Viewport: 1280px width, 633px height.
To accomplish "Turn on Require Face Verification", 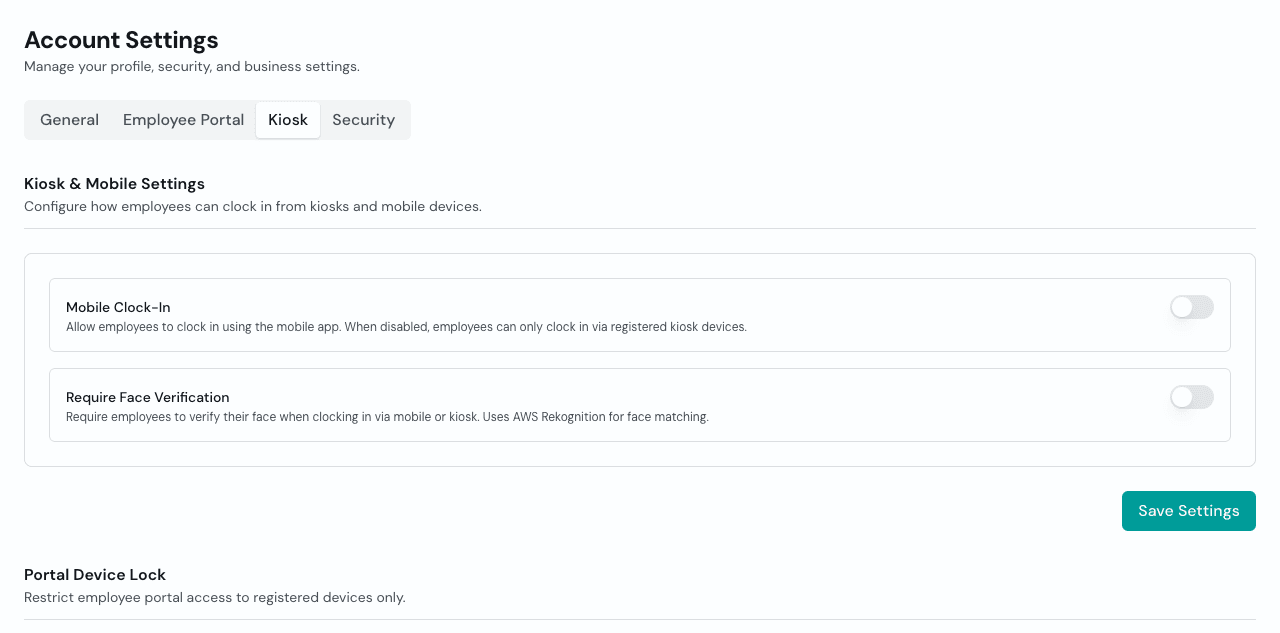I will pos(1191,397).
